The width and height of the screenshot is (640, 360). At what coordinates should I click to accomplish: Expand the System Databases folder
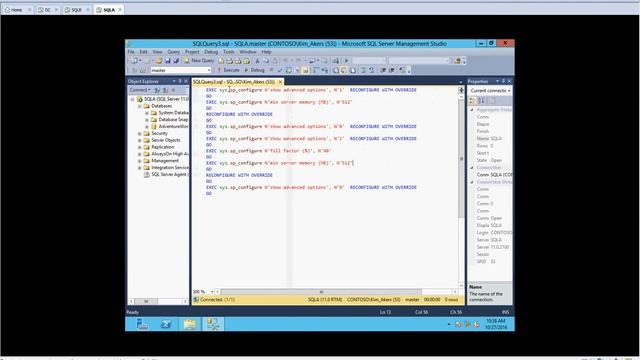[147, 113]
